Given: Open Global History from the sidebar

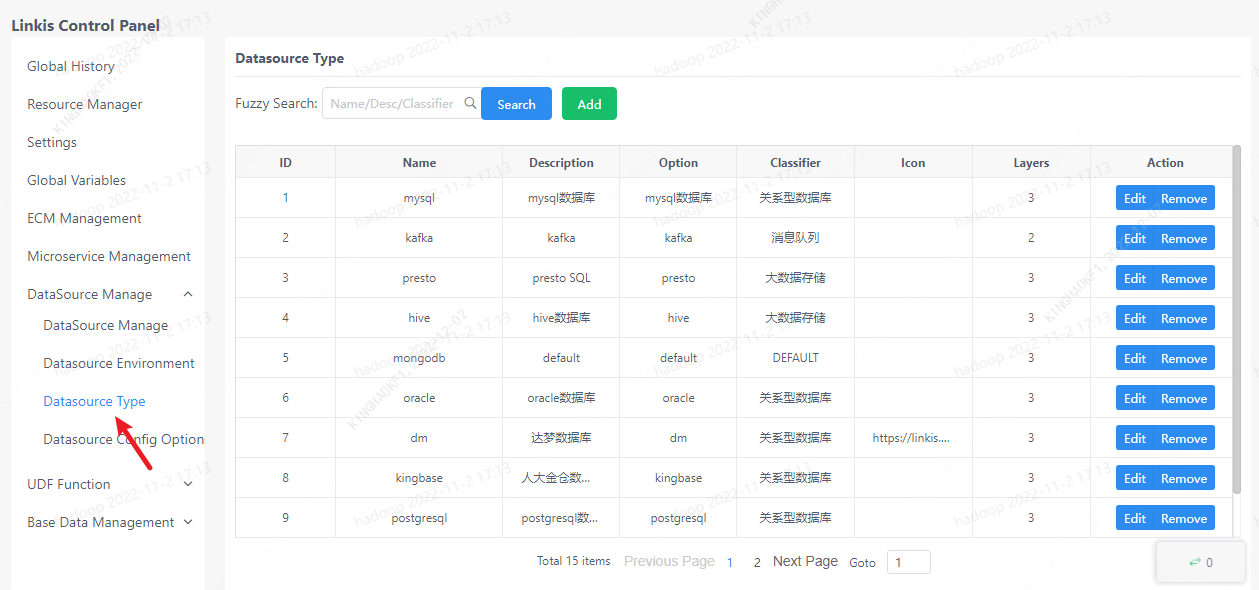Looking at the screenshot, I should [x=69, y=66].
